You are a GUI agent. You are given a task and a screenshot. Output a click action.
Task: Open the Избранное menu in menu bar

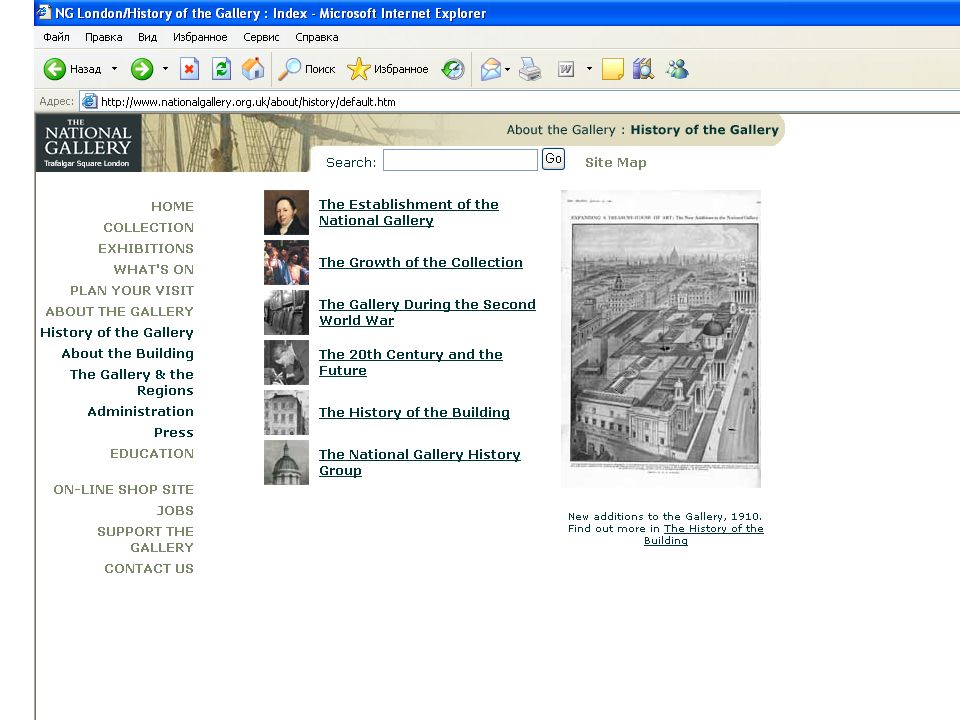tap(200, 37)
